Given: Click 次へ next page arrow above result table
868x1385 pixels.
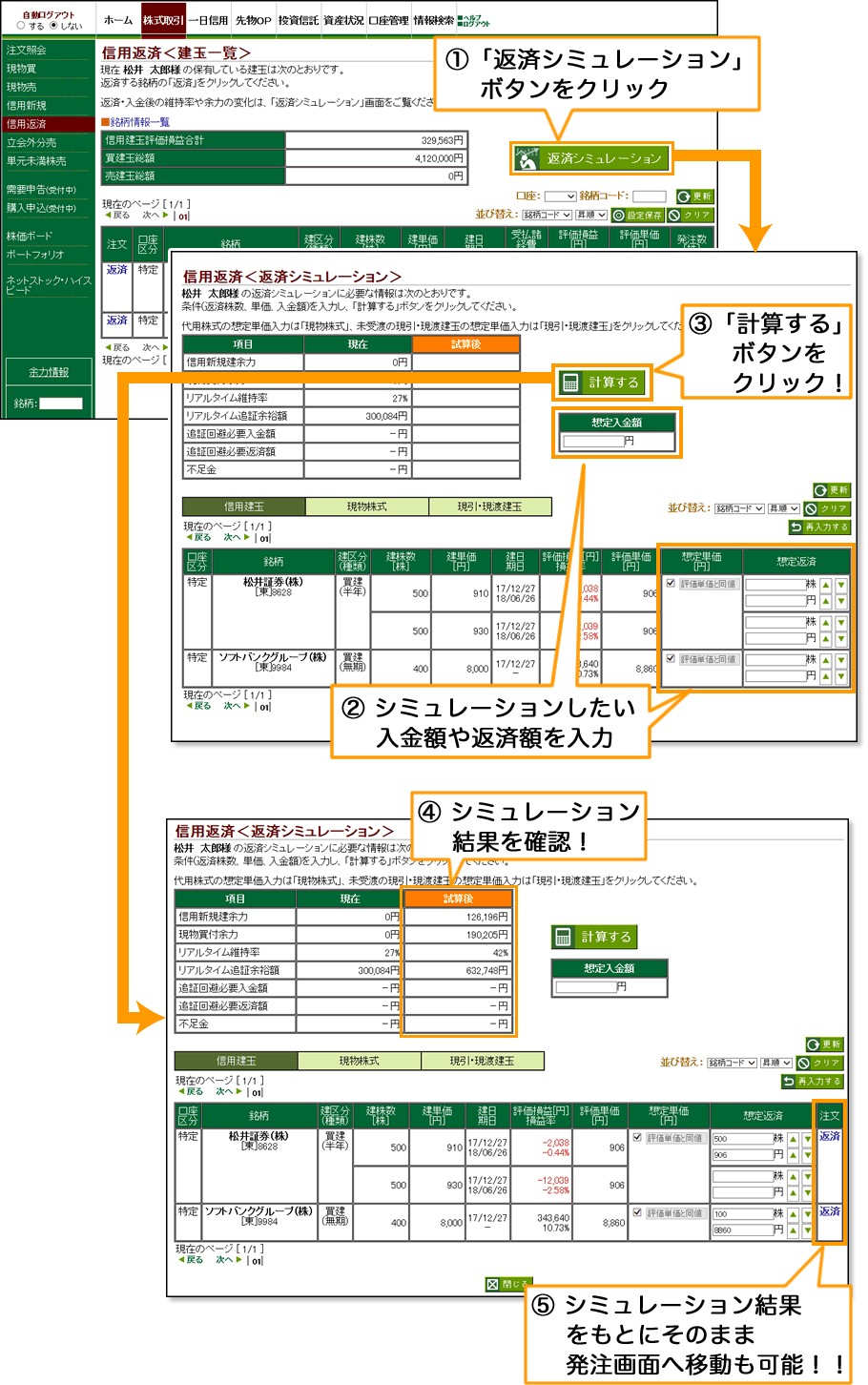Looking at the screenshot, I should click(227, 1091).
